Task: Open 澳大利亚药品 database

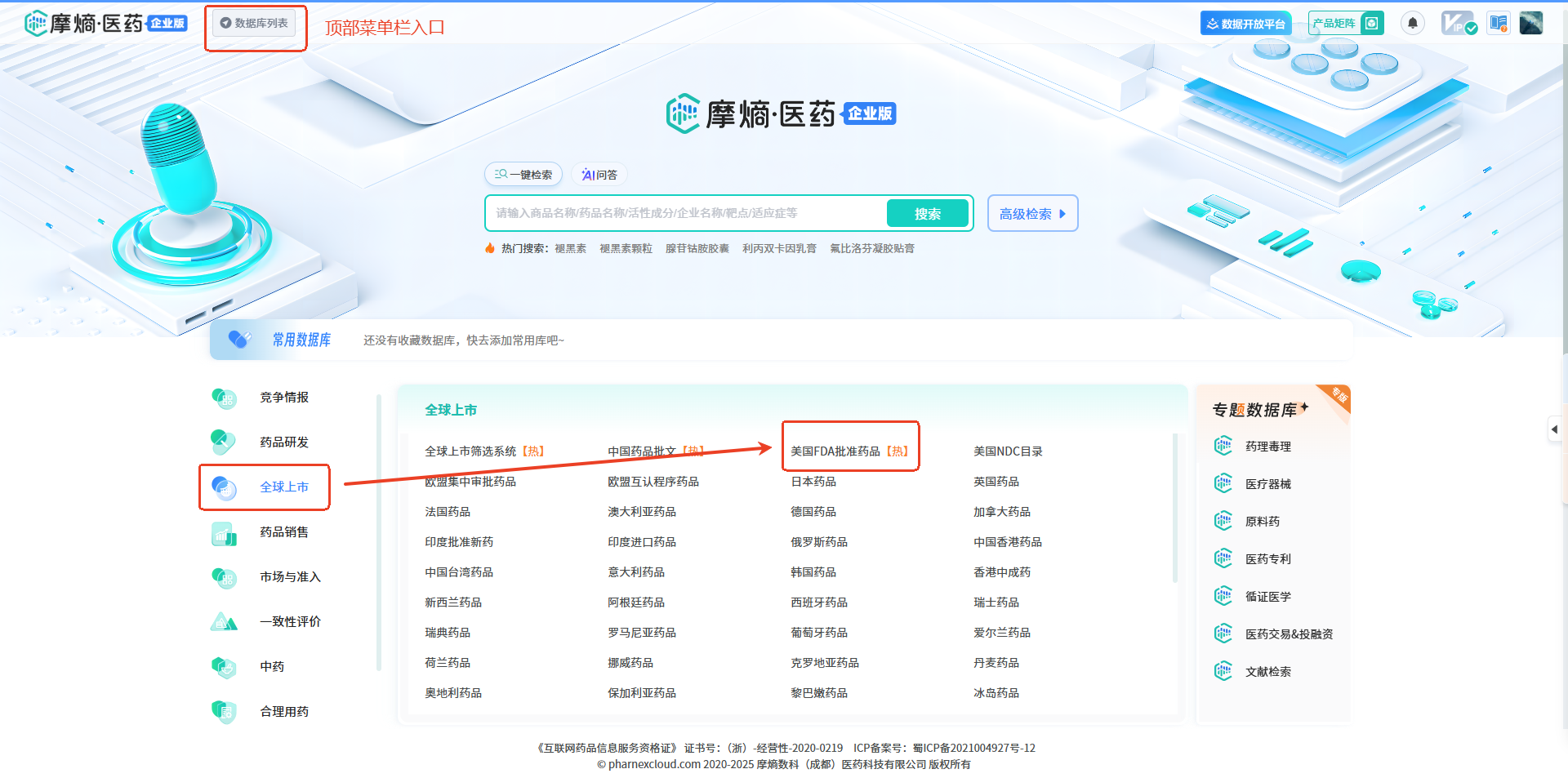Action: tap(642, 512)
